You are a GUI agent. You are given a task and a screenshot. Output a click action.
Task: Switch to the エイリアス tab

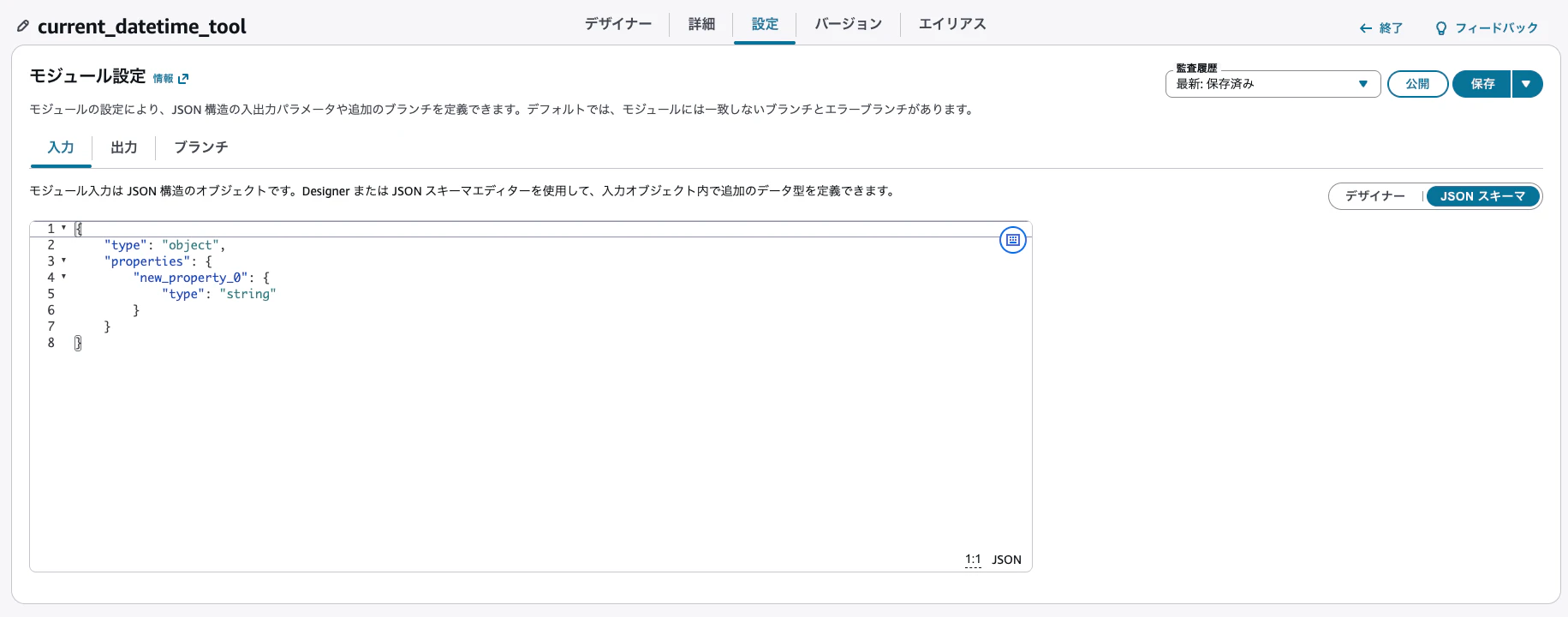(x=952, y=24)
